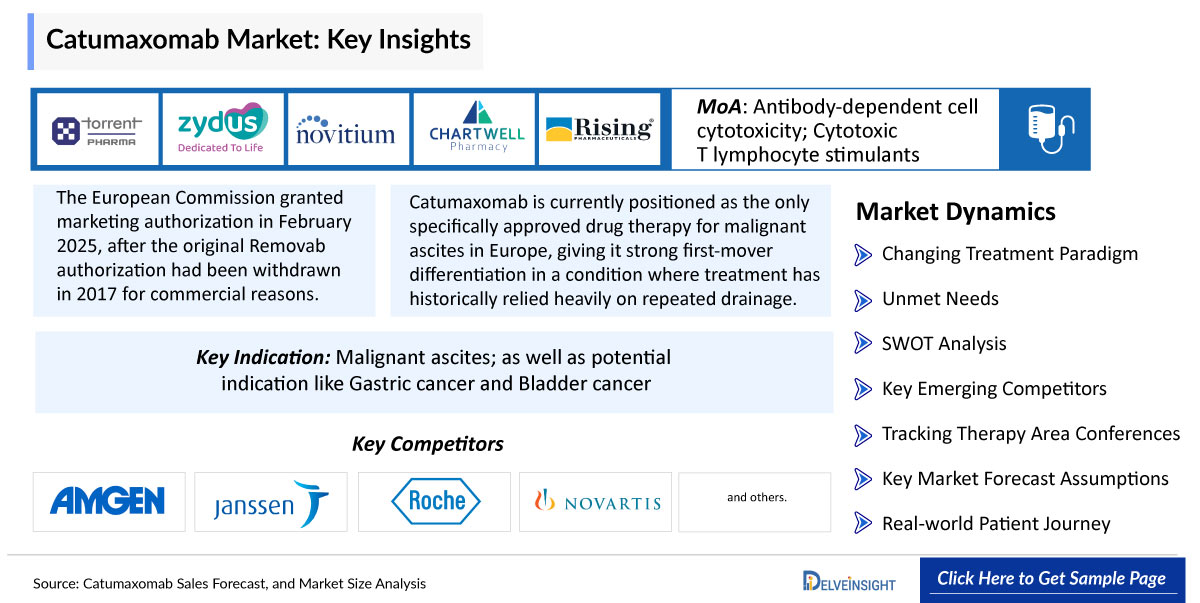Click the IV infusion bag icon
Screen dimensions: 1200x603
[x=1045, y=129]
